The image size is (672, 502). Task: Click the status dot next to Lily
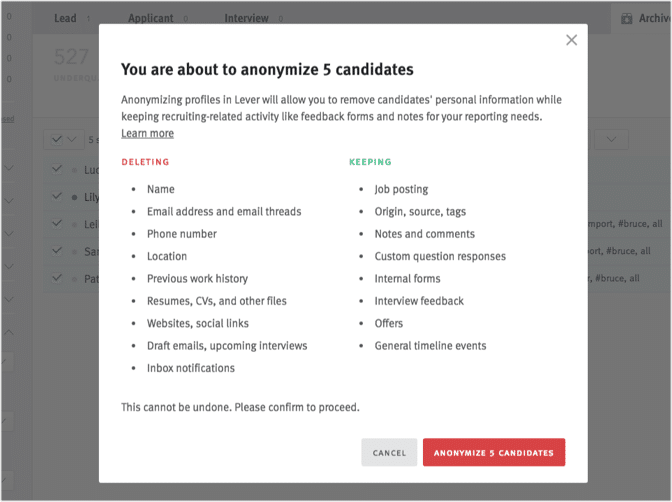tap(75, 198)
